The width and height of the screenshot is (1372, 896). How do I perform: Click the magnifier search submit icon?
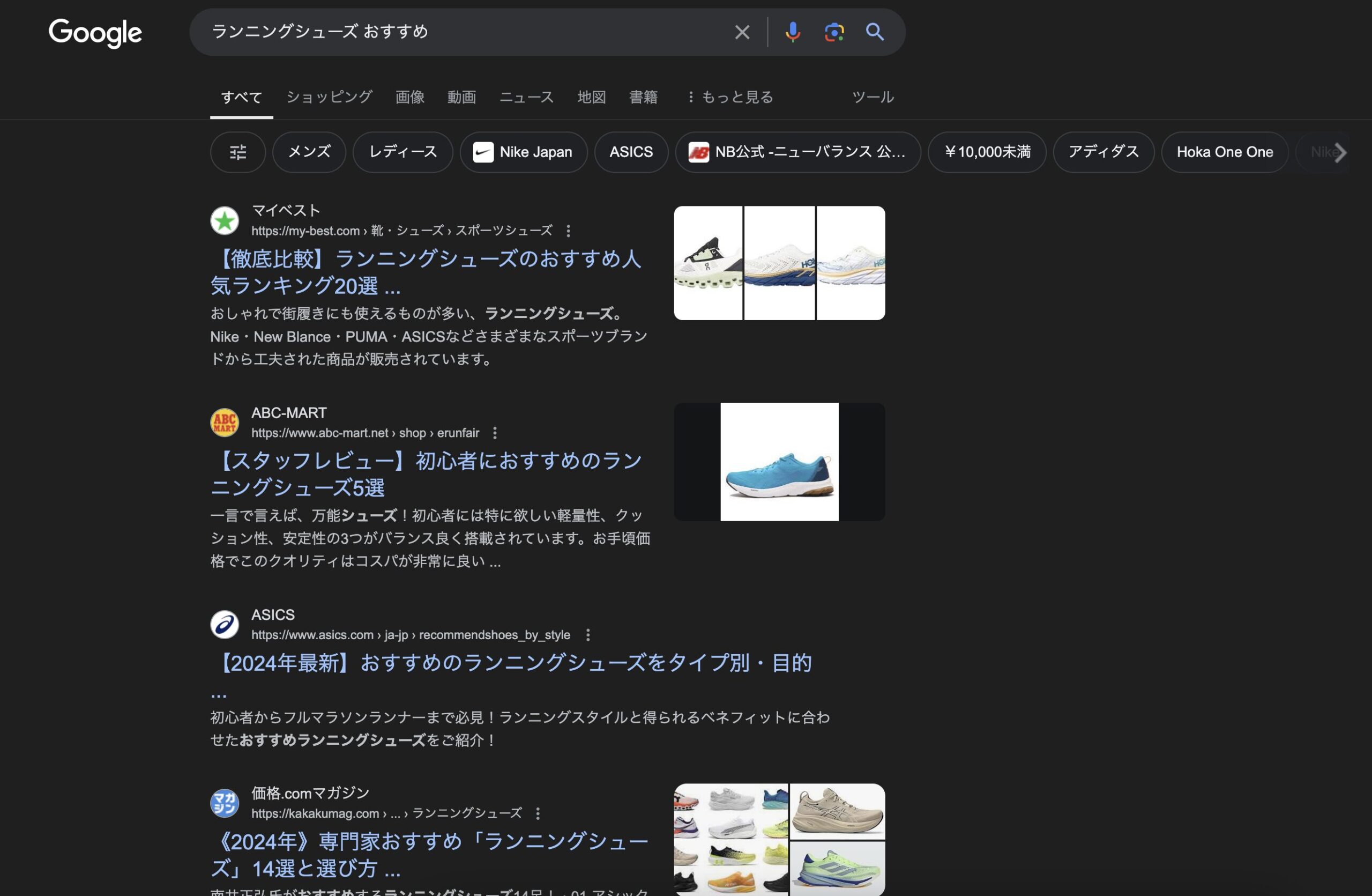(875, 32)
